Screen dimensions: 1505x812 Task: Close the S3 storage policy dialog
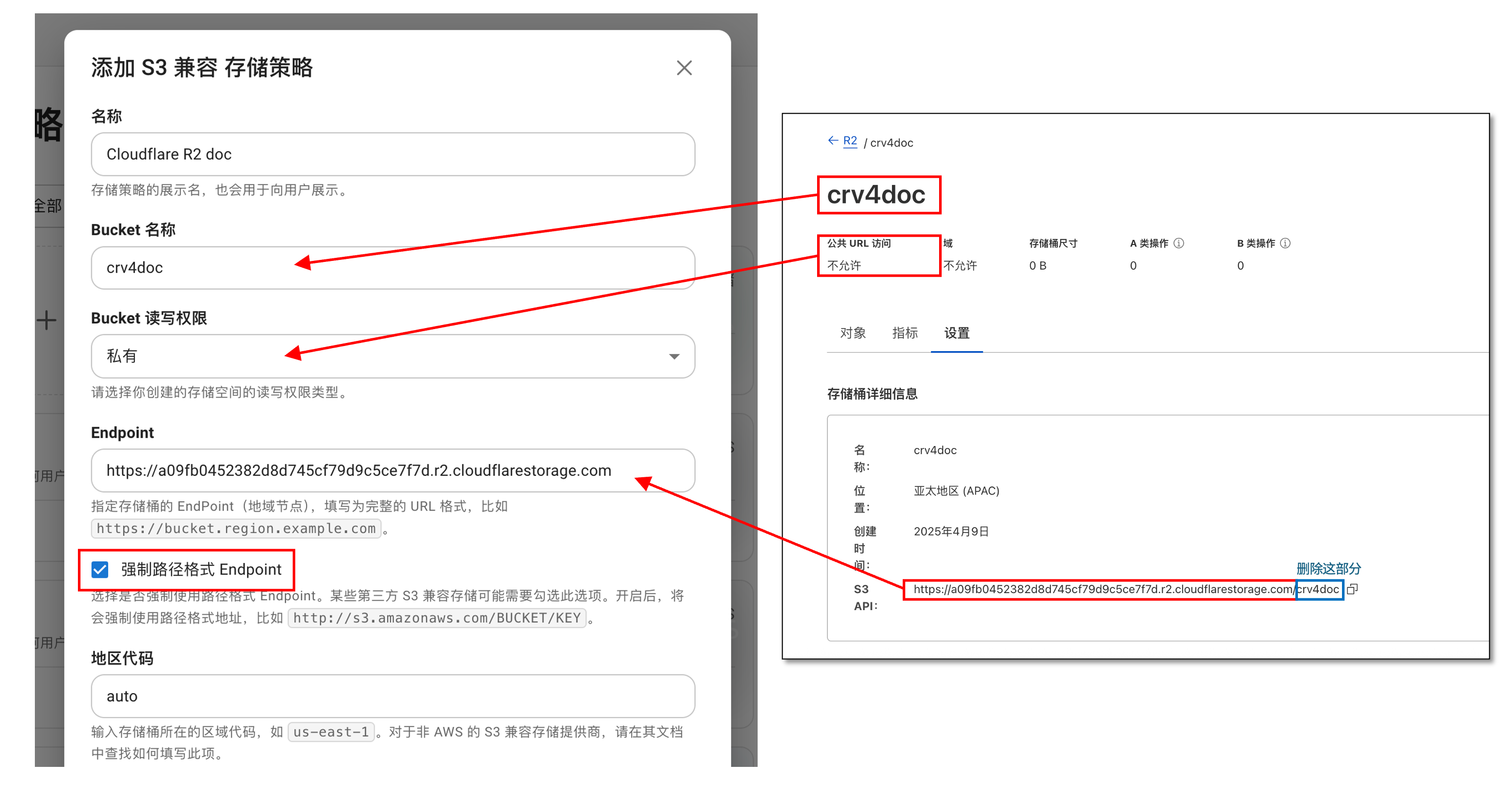point(684,68)
